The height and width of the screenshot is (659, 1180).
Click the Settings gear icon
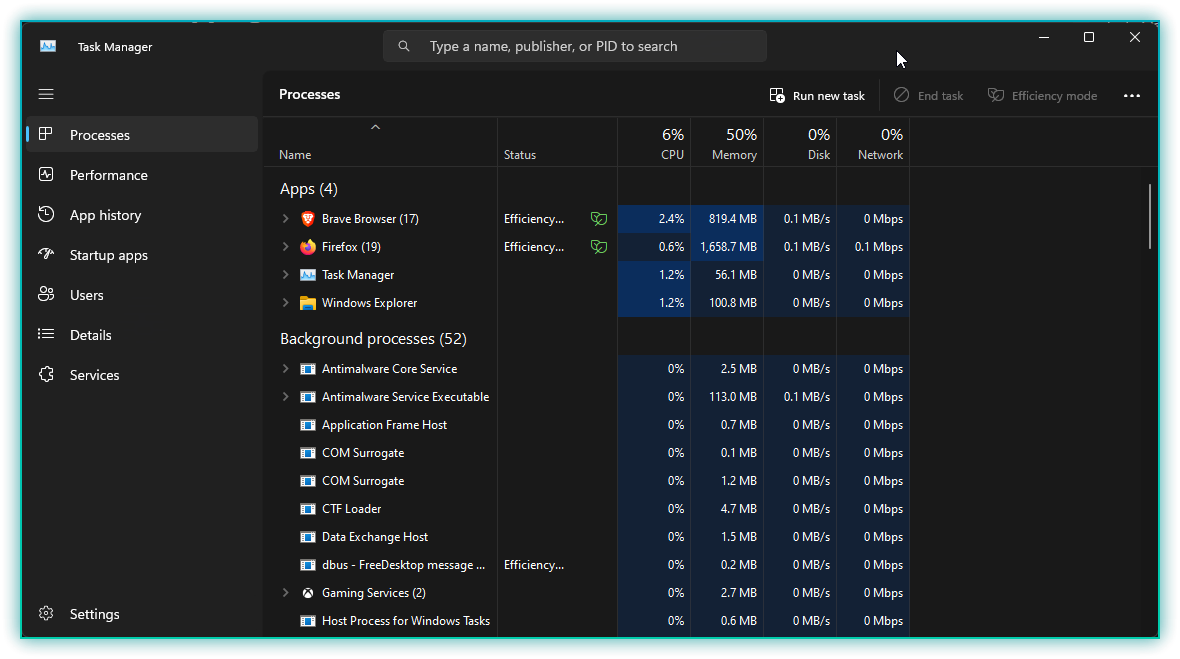click(x=46, y=614)
